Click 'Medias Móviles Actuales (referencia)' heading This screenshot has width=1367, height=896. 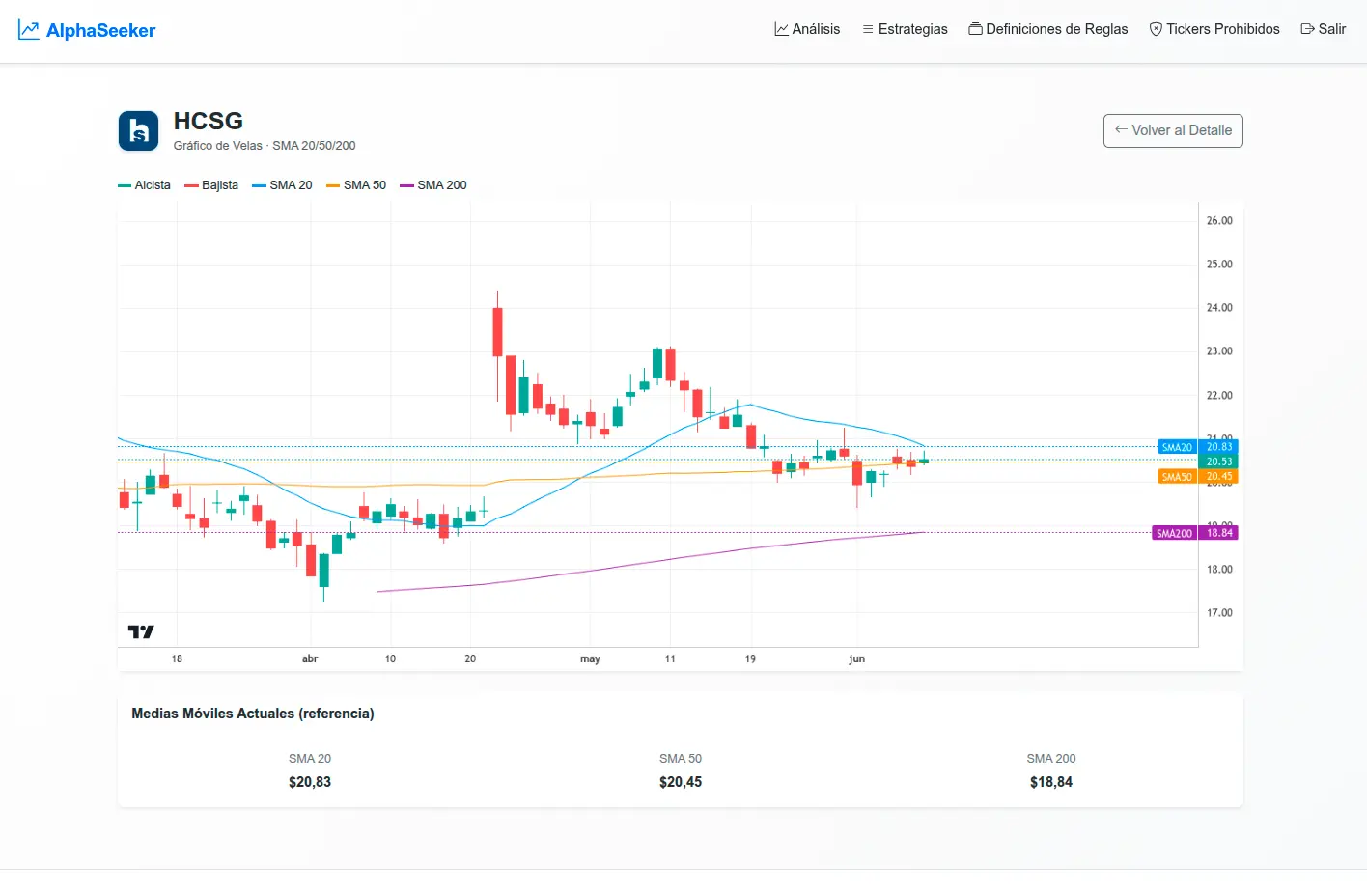click(x=253, y=714)
